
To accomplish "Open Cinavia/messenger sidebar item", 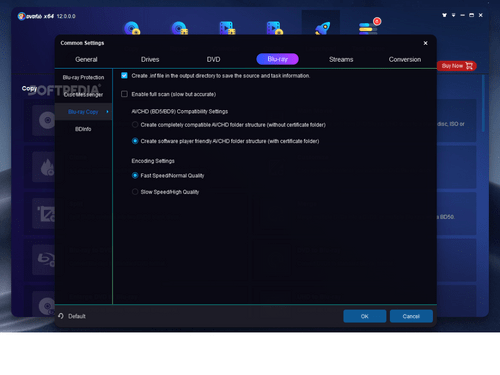I will 83,95.
